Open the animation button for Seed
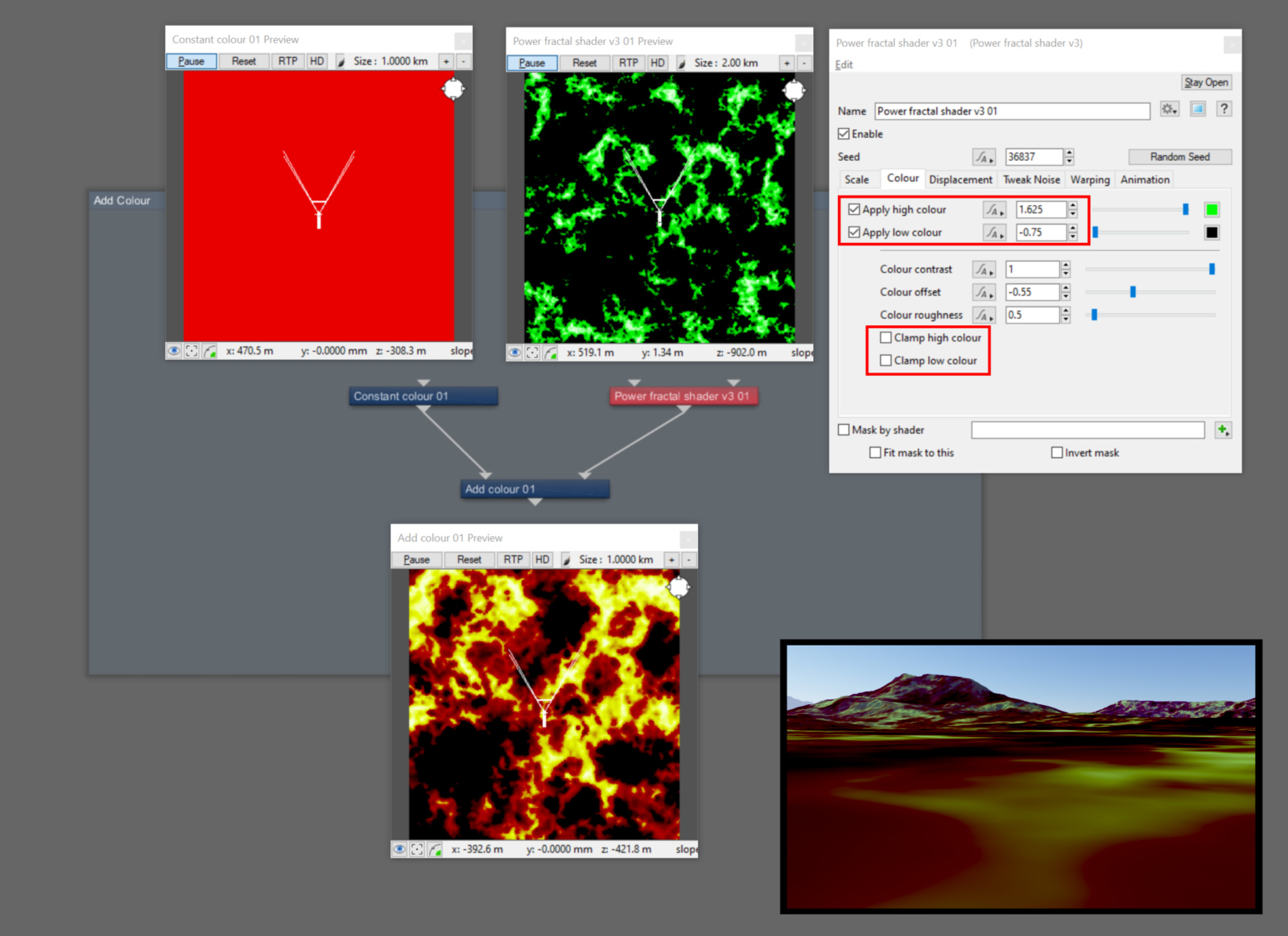 point(984,157)
